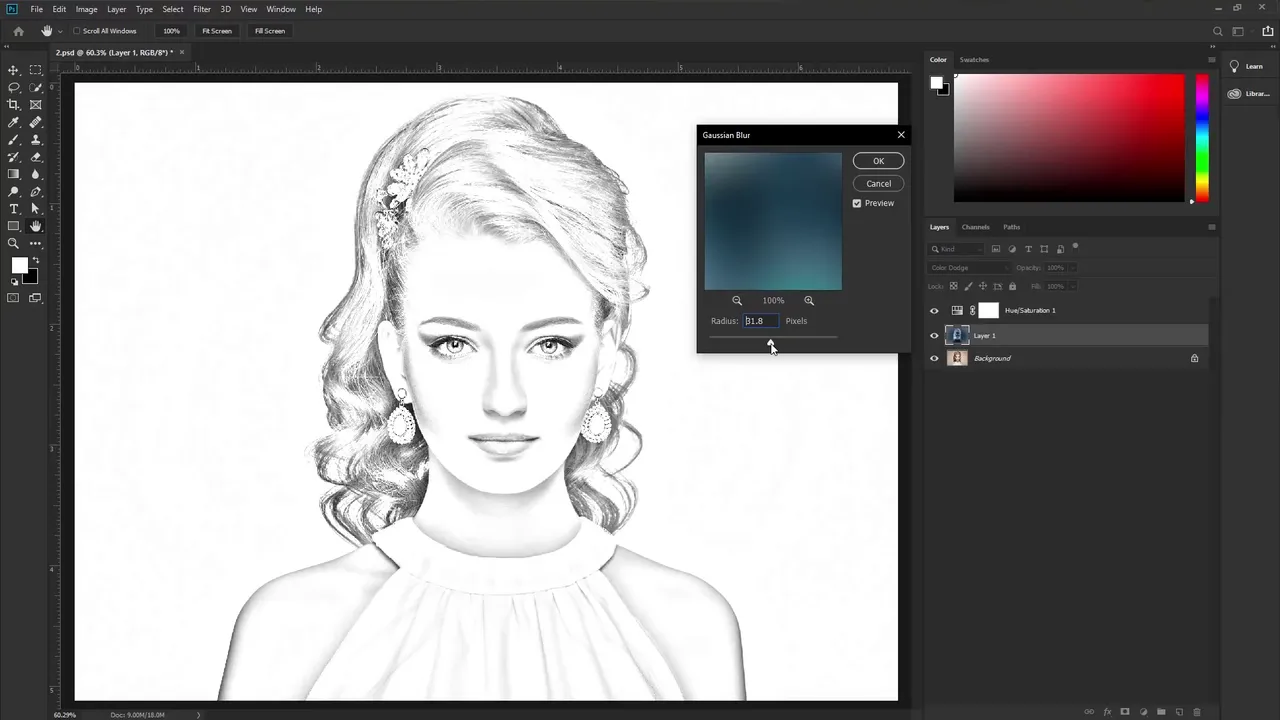Viewport: 1280px width, 720px height.
Task: Confirm Gaussian Blur with OK
Action: [x=878, y=161]
